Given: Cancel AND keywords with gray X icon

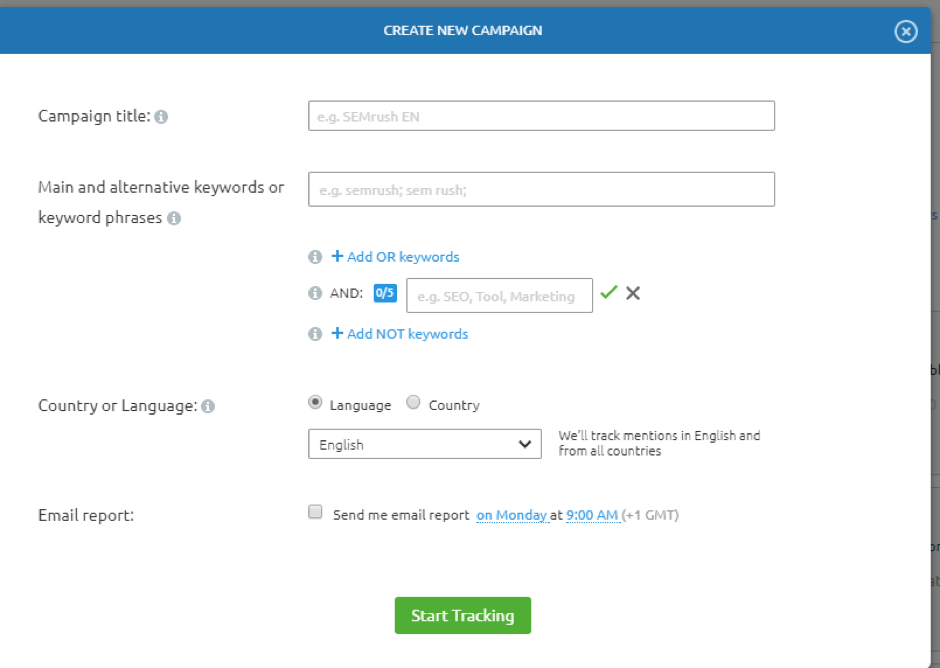Looking at the screenshot, I should click(633, 293).
